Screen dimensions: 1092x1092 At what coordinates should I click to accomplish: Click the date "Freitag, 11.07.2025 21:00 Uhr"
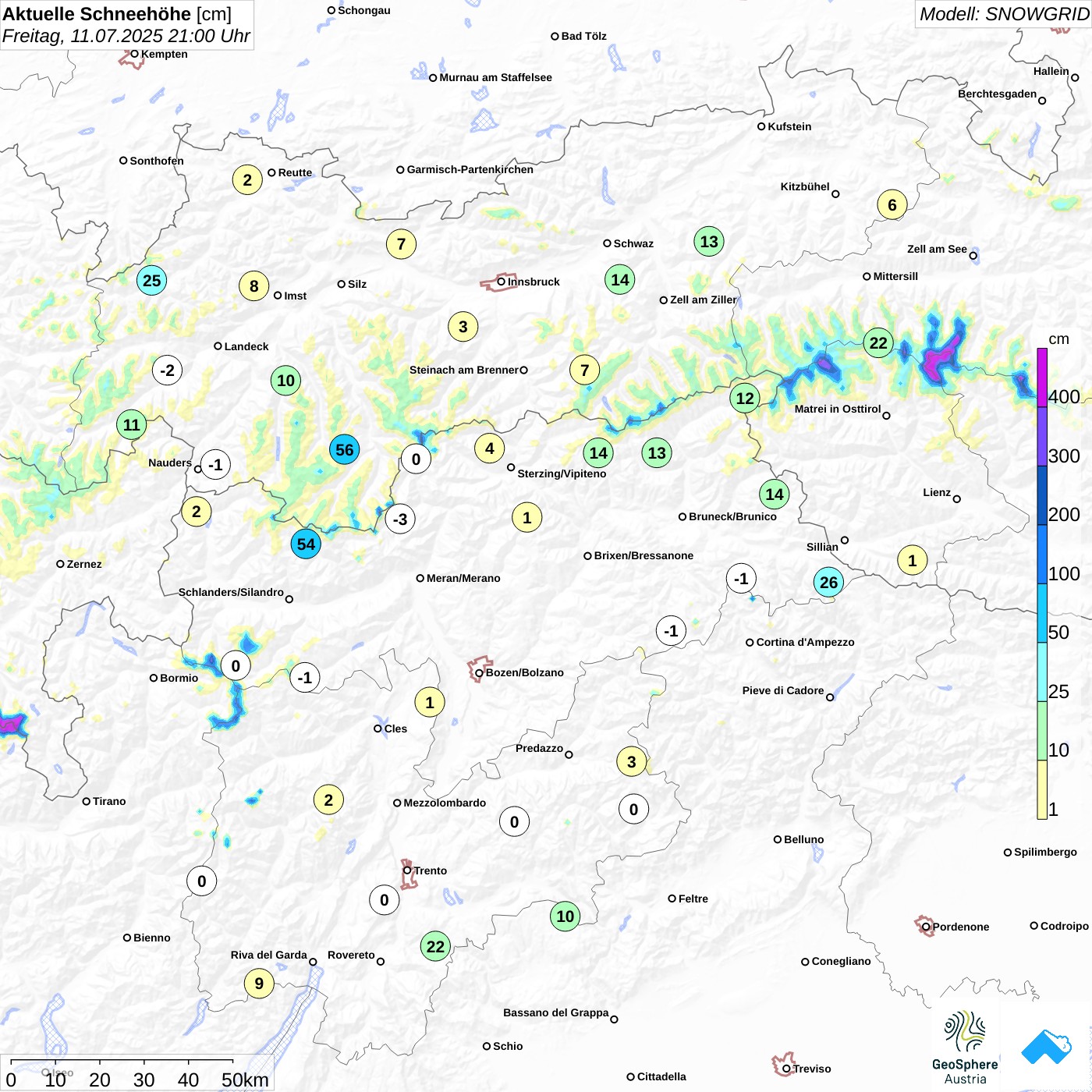(x=126, y=36)
